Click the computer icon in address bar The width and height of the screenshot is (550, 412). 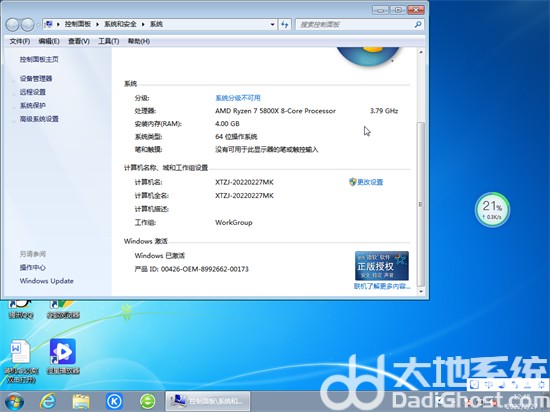49,24
